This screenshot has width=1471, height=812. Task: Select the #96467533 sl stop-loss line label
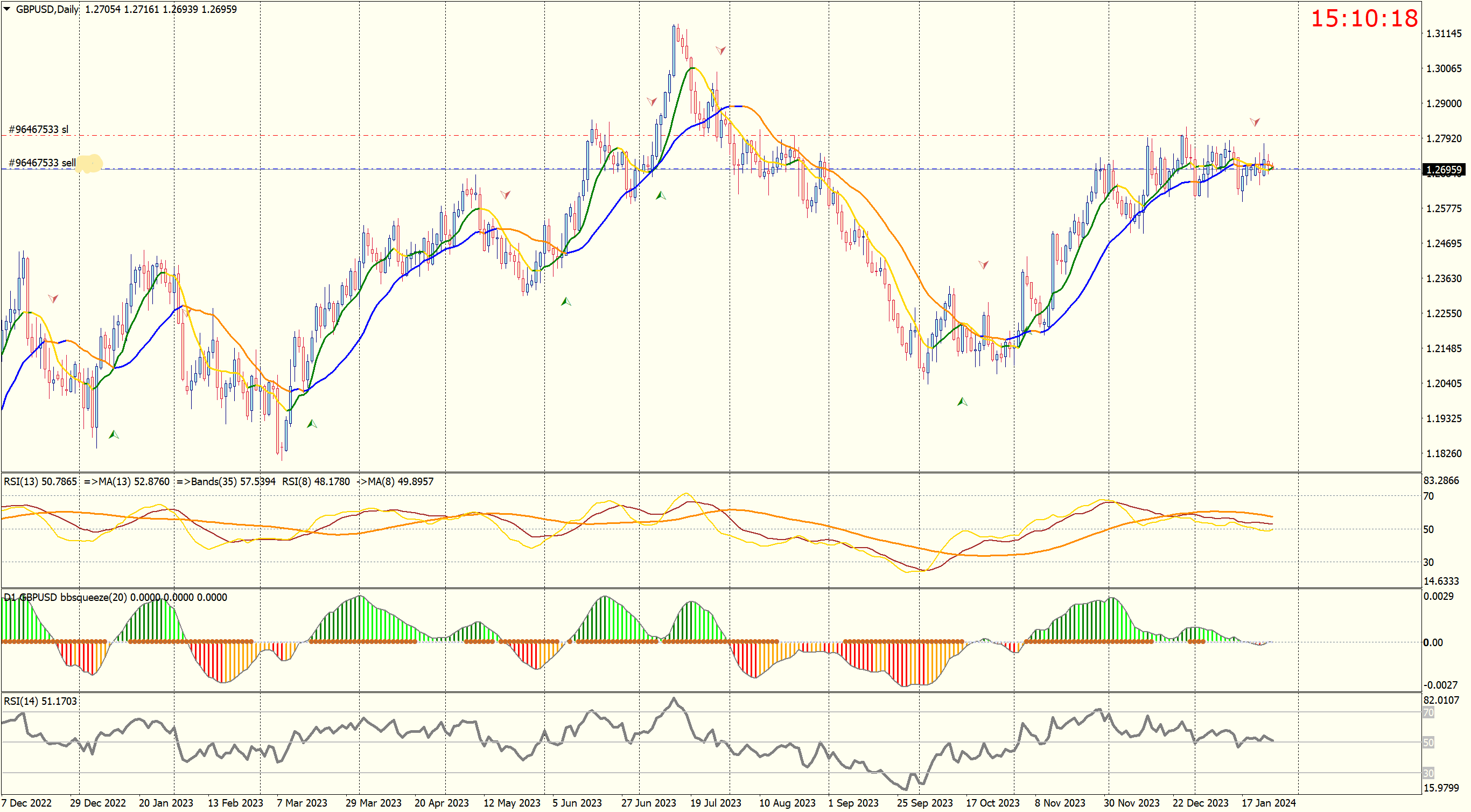tap(38, 130)
